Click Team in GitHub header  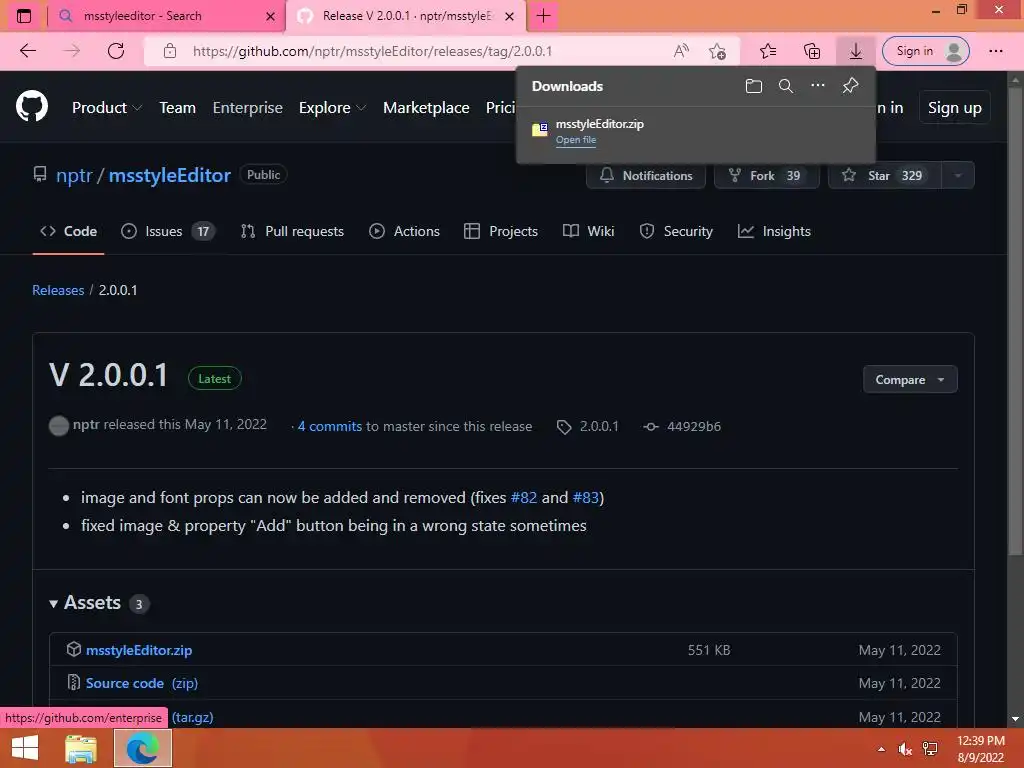178,108
